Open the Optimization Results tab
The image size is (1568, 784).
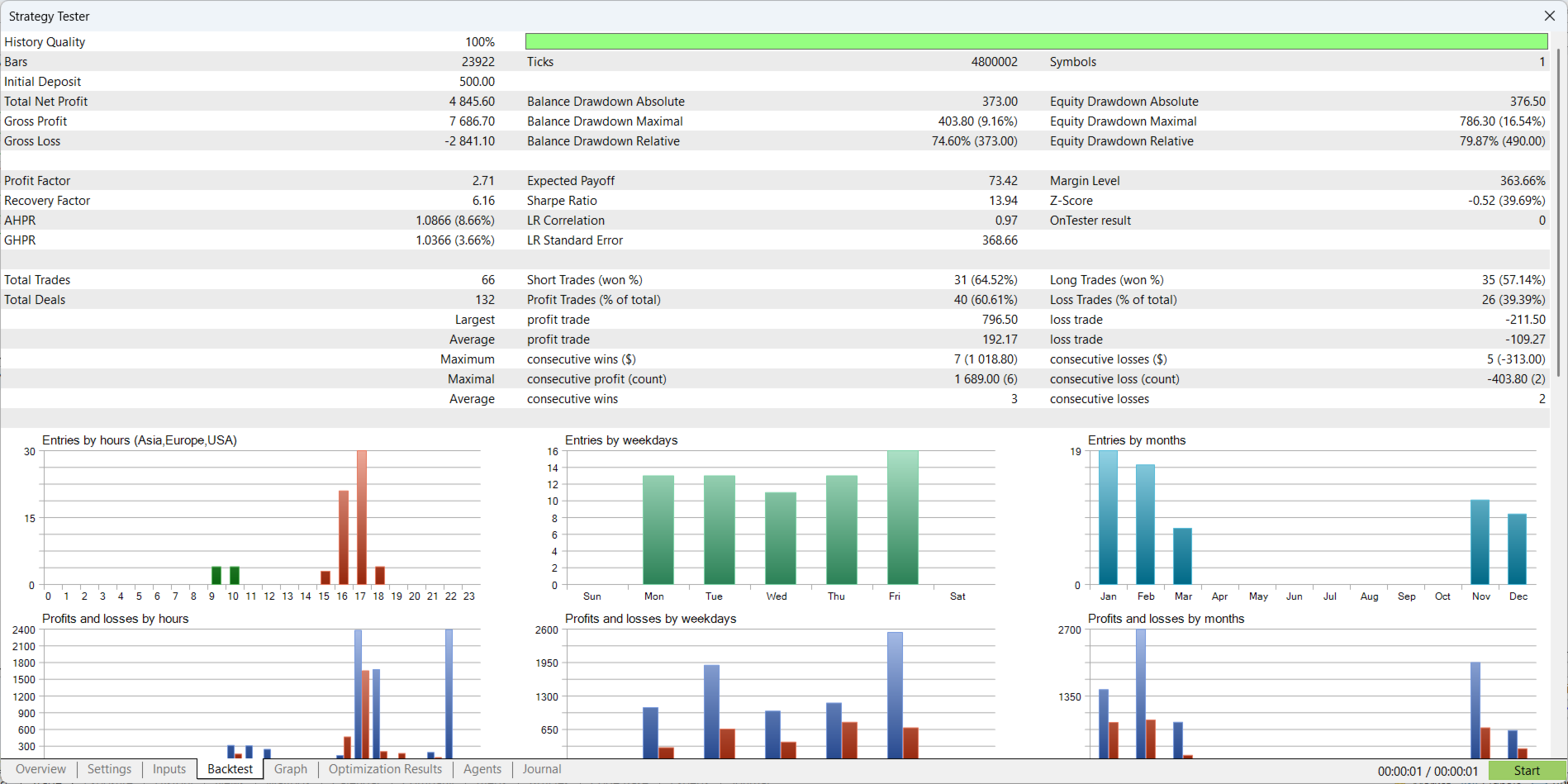[x=385, y=769]
